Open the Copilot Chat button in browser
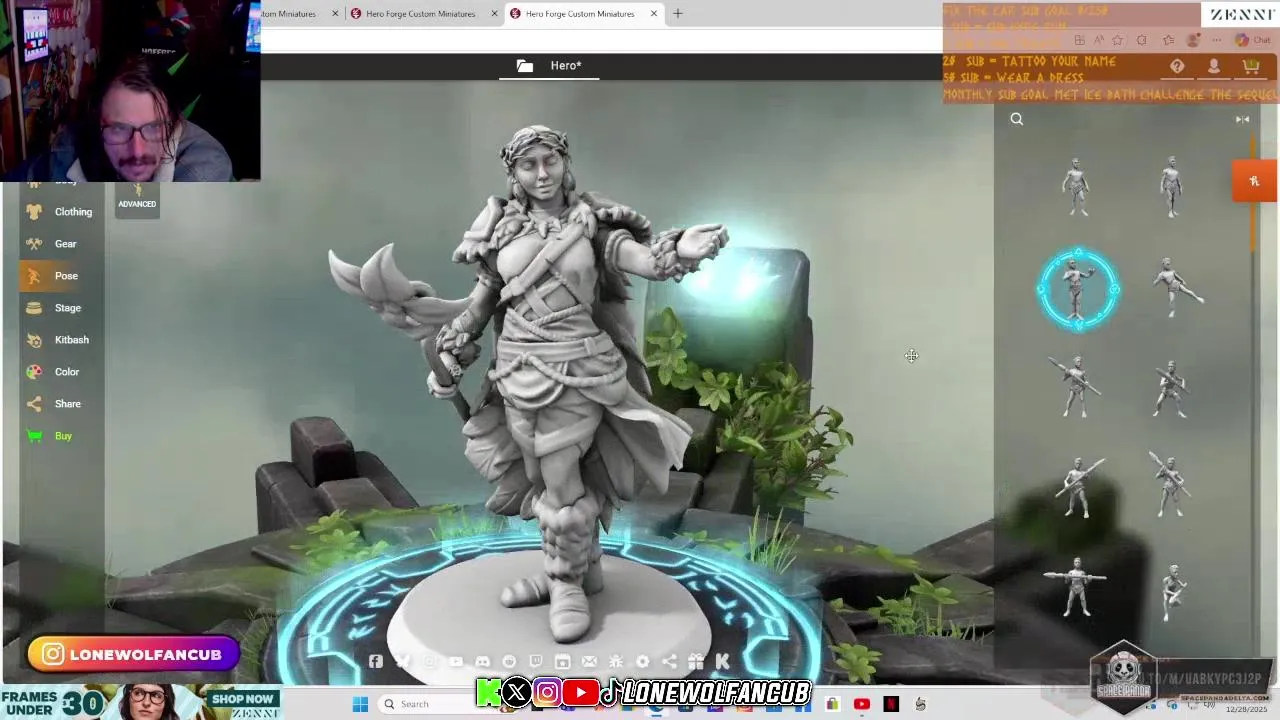1280x720 pixels. (x=1252, y=41)
